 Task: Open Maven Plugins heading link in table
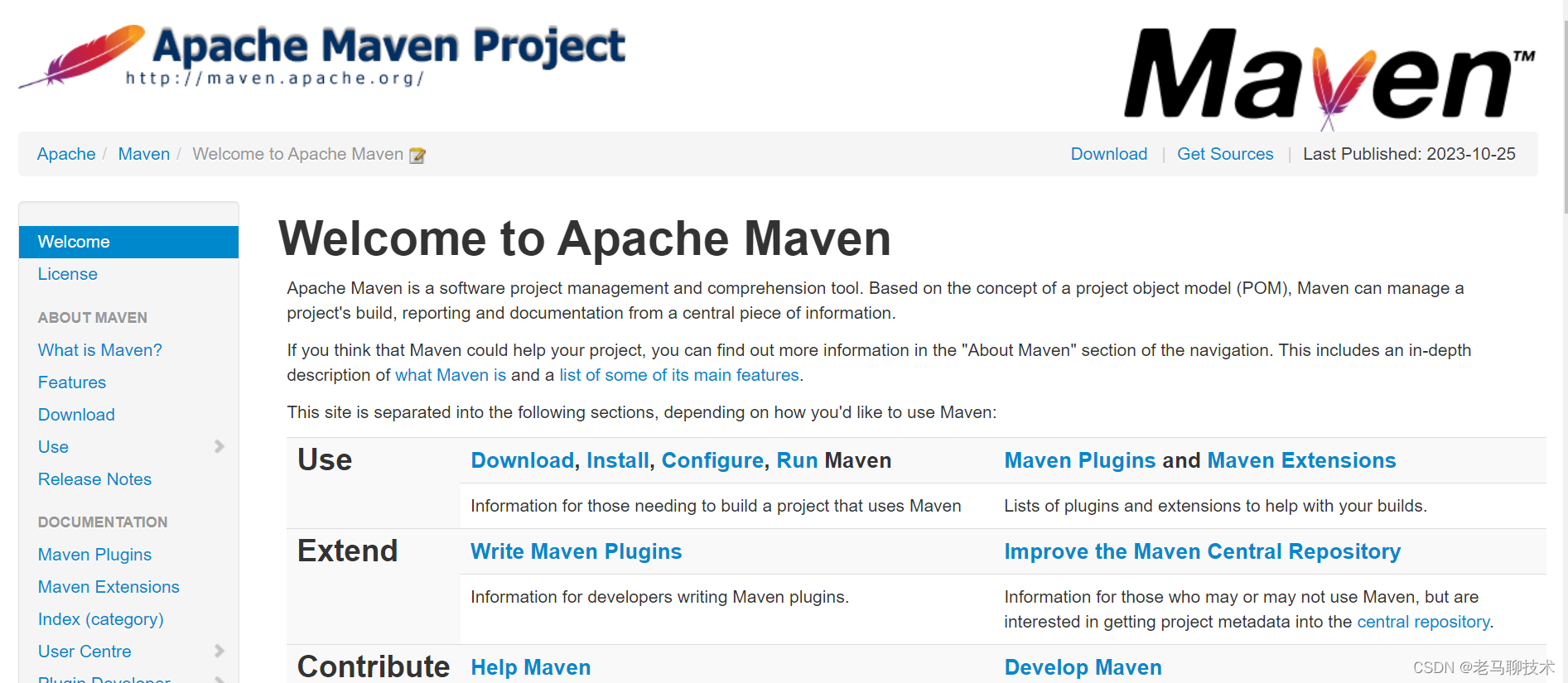tap(1080, 460)
